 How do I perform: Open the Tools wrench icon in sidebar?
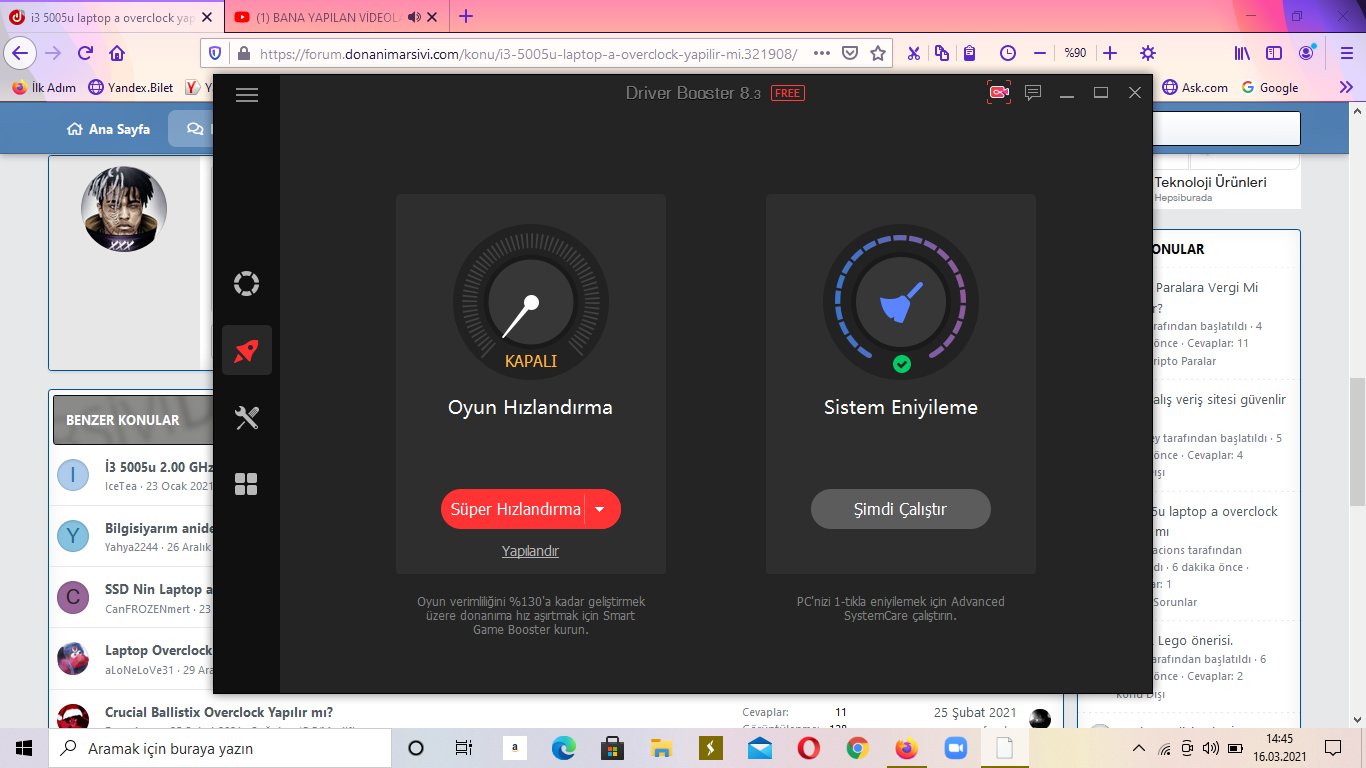tap(247, 417)
